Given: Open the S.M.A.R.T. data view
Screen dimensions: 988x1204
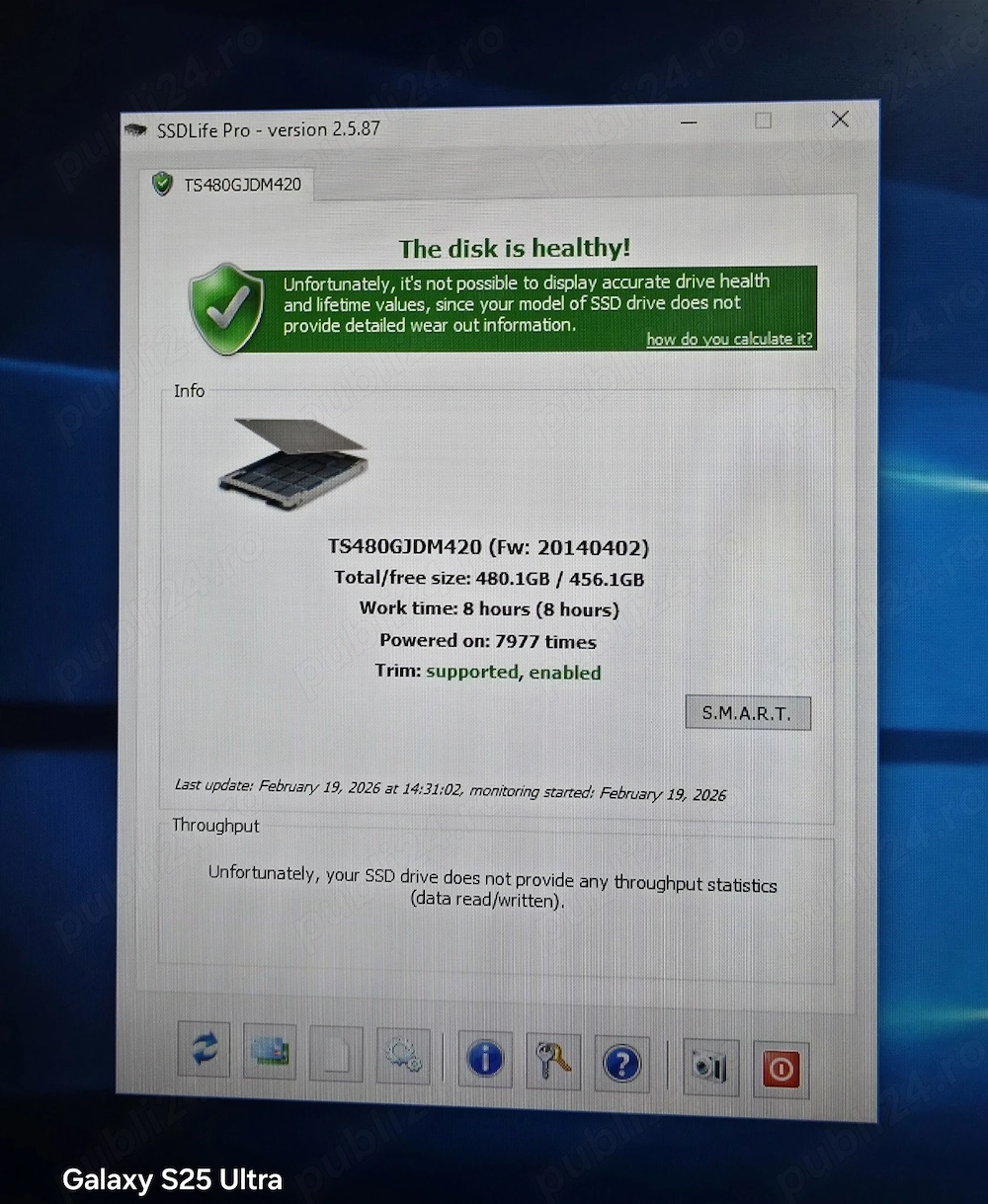Looking at the screenshot, I should click(748, 712).
